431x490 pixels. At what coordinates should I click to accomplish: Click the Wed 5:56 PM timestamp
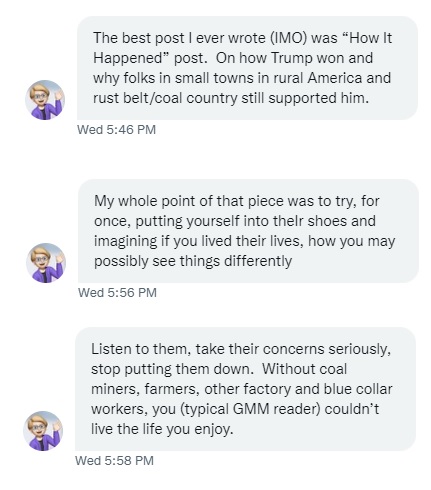pos(117,293)
